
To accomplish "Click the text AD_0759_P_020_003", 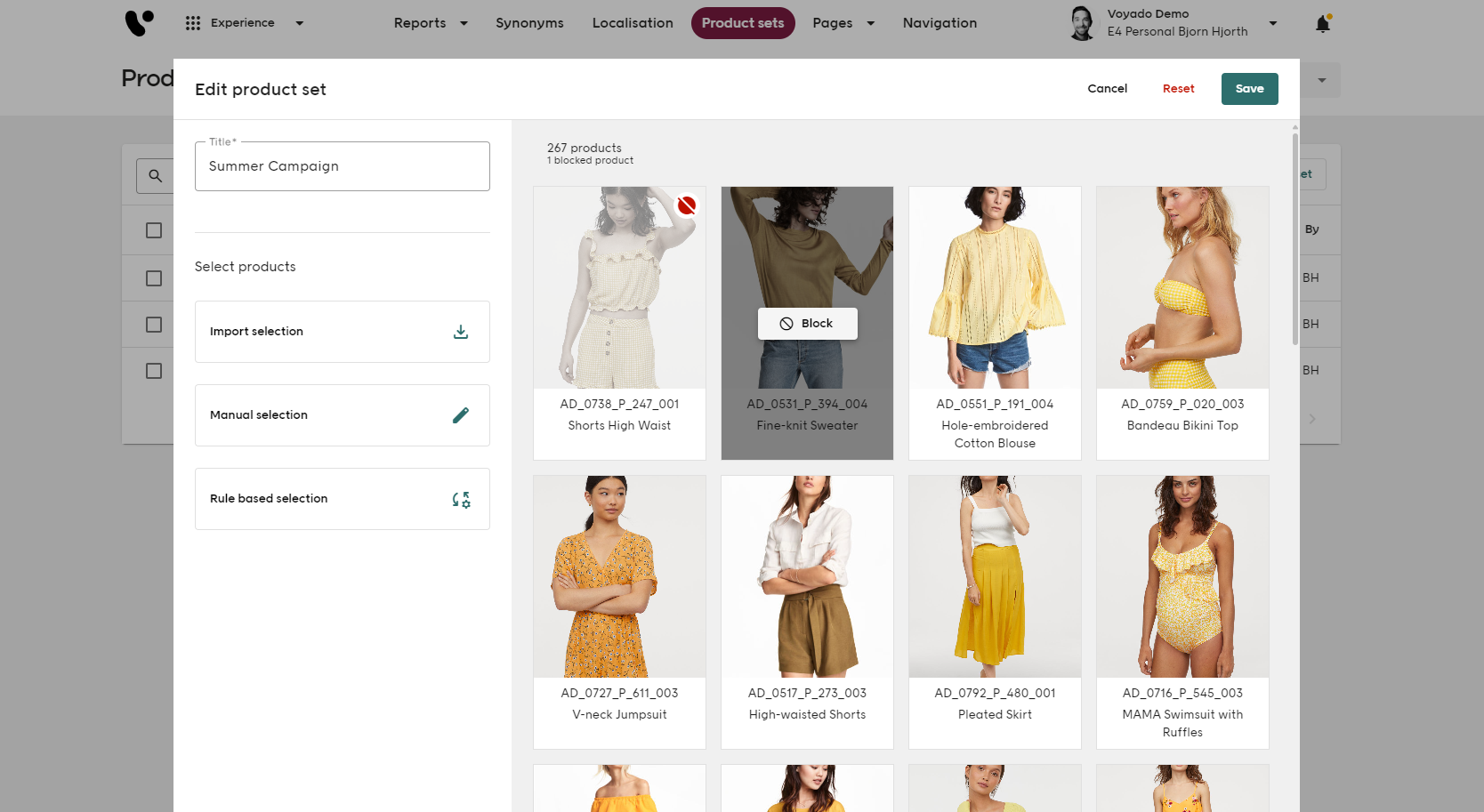I will pyautogui.click(x=1182, y=404).
